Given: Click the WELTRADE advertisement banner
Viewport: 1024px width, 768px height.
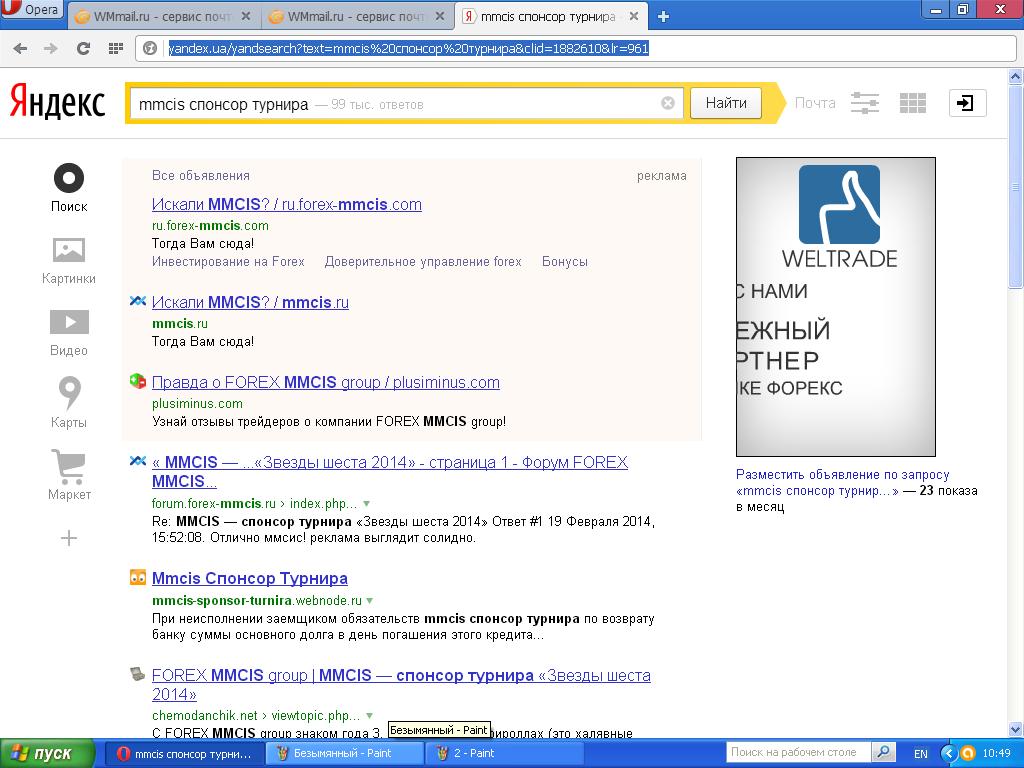Looking at the screenshot, I should point(835,306).
